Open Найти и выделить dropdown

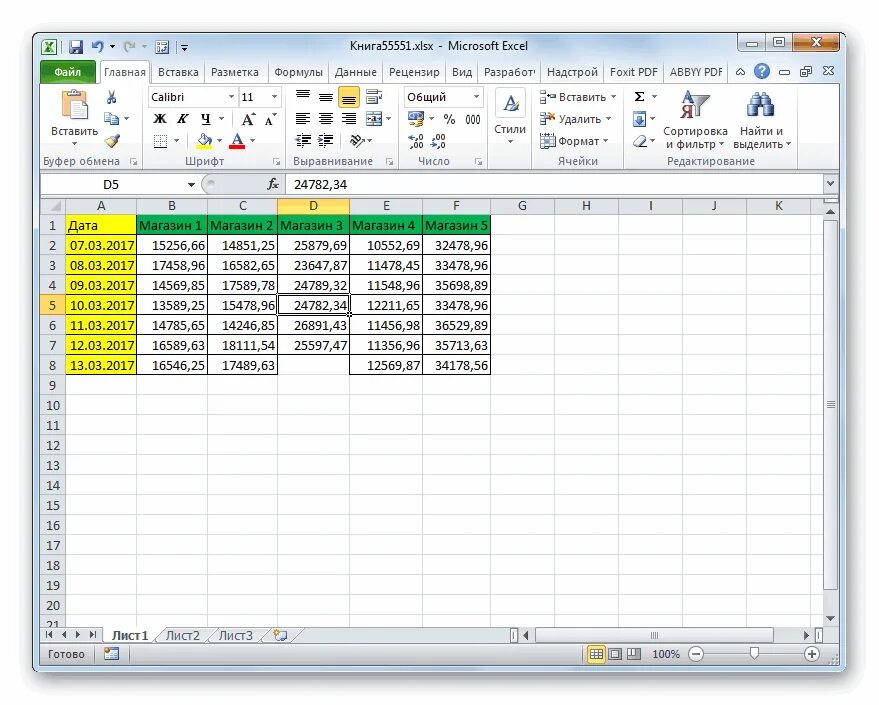761,120
